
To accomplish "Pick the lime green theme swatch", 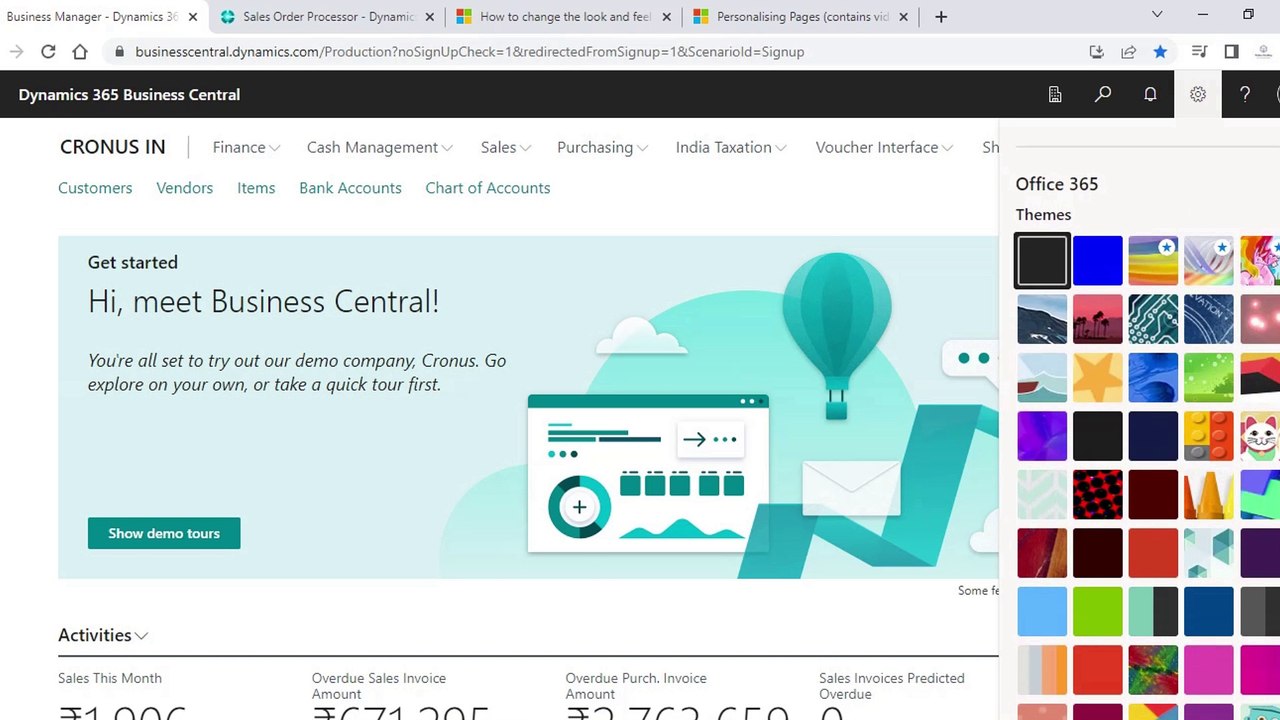I will point(1098,611).
